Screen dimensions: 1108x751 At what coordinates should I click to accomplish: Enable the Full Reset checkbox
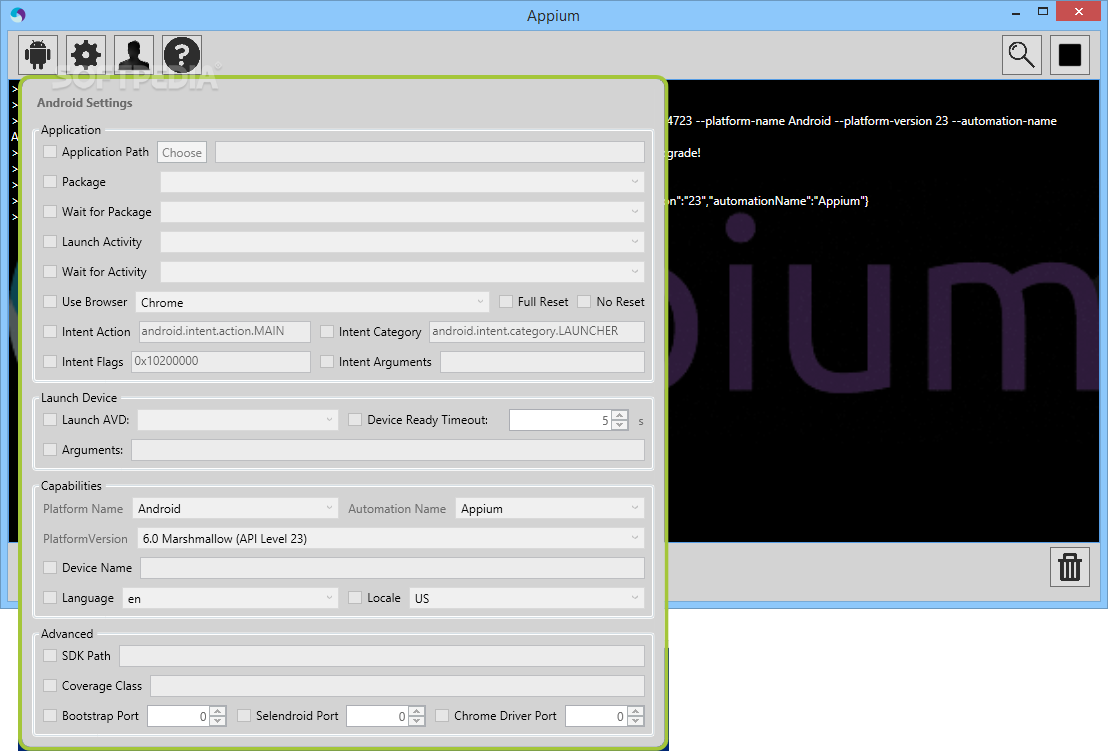pos(506,302)
